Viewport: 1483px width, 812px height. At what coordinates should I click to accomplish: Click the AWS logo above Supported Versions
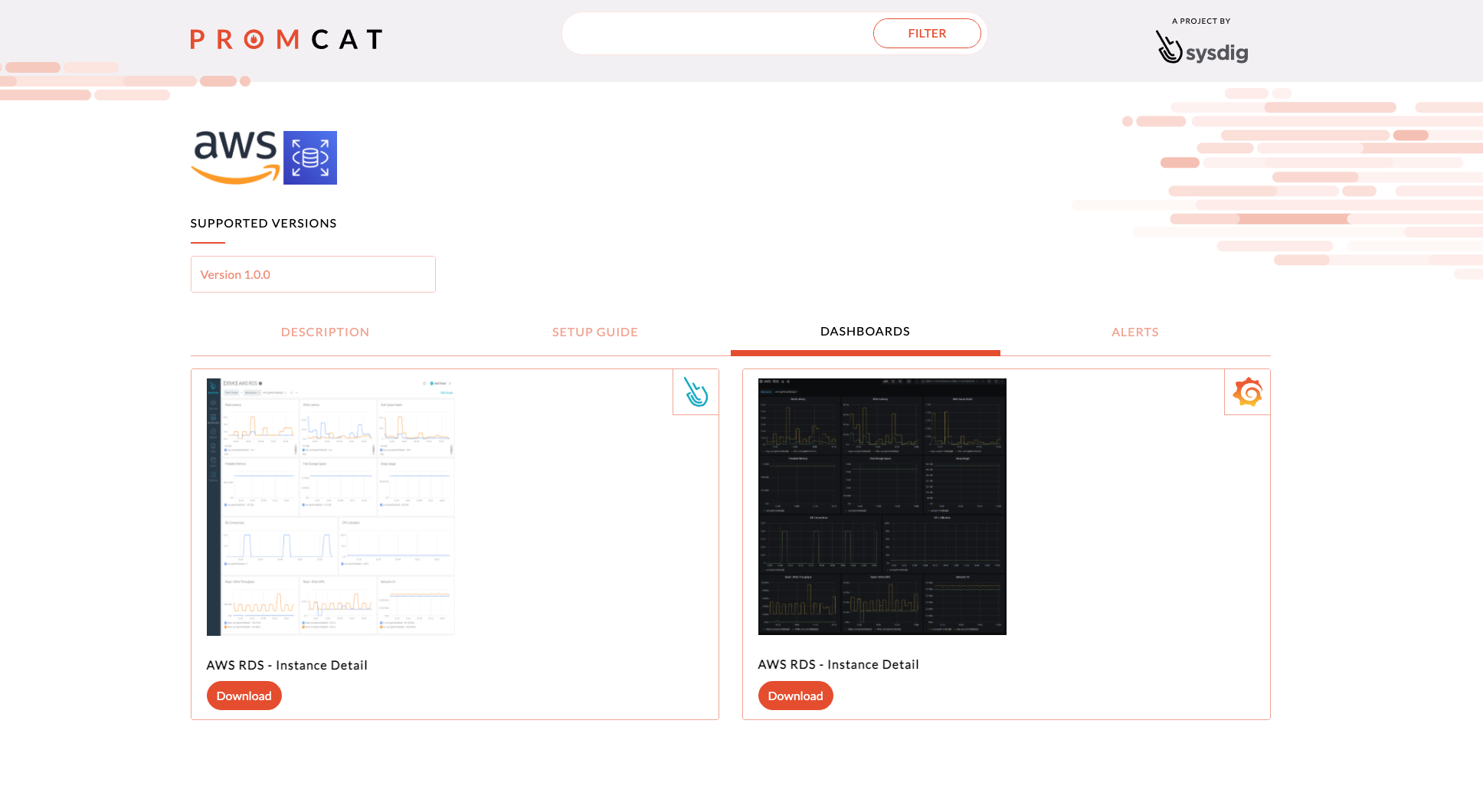(234, 156)
